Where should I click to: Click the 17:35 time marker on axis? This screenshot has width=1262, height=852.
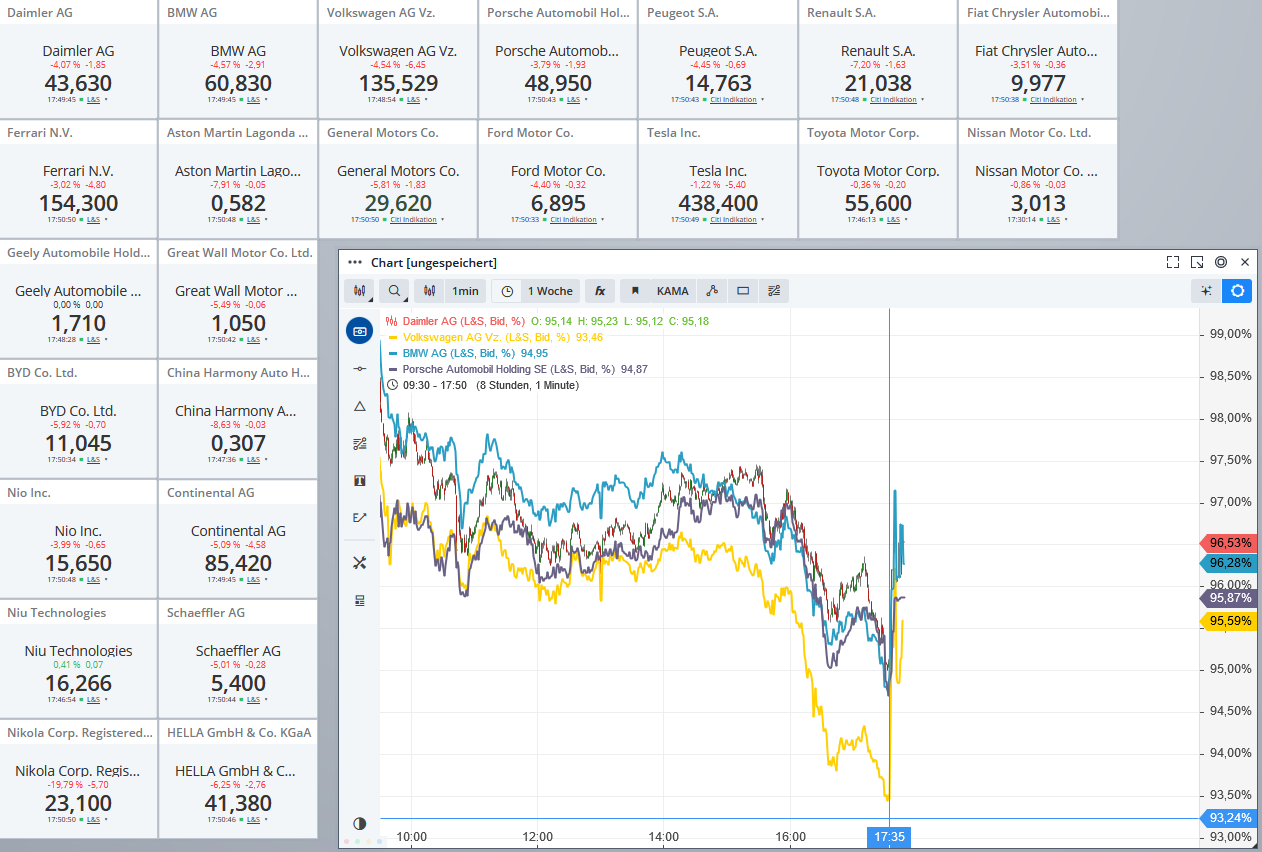coord(889,836)
